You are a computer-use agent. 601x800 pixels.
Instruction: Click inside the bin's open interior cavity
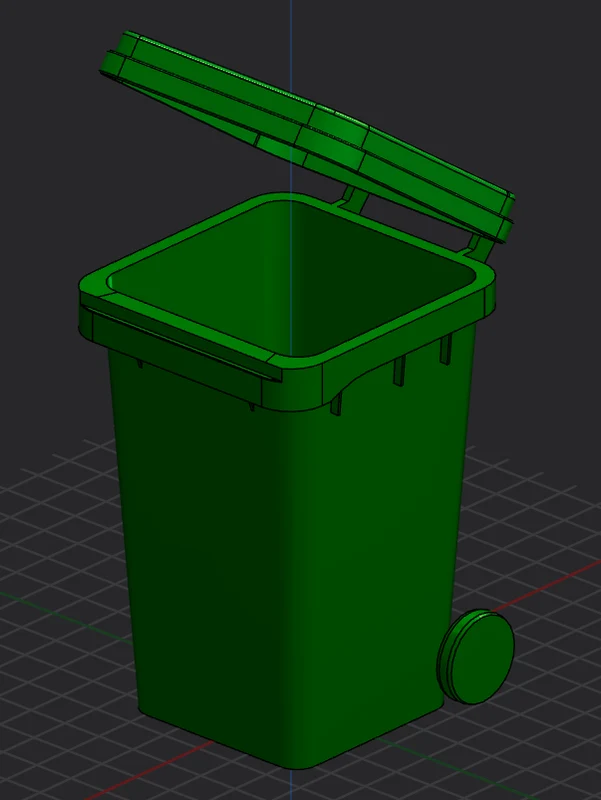(291, 276)
